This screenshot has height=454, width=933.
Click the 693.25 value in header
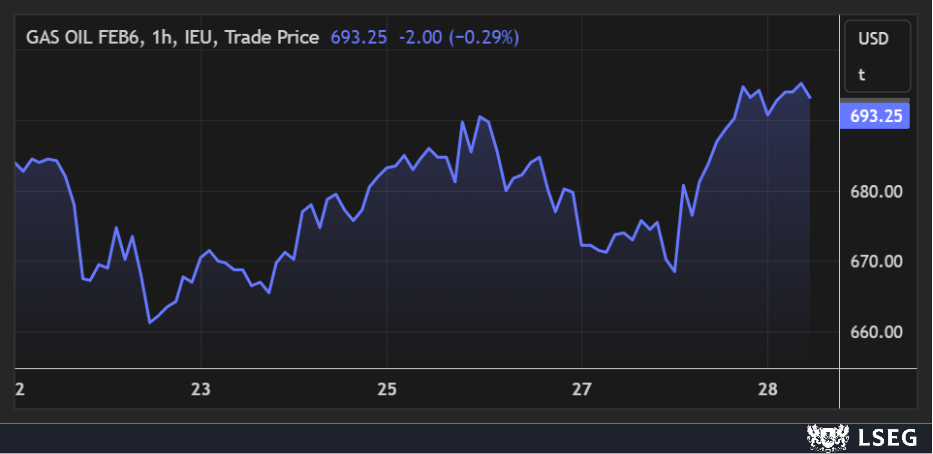[x=354, y=37]
